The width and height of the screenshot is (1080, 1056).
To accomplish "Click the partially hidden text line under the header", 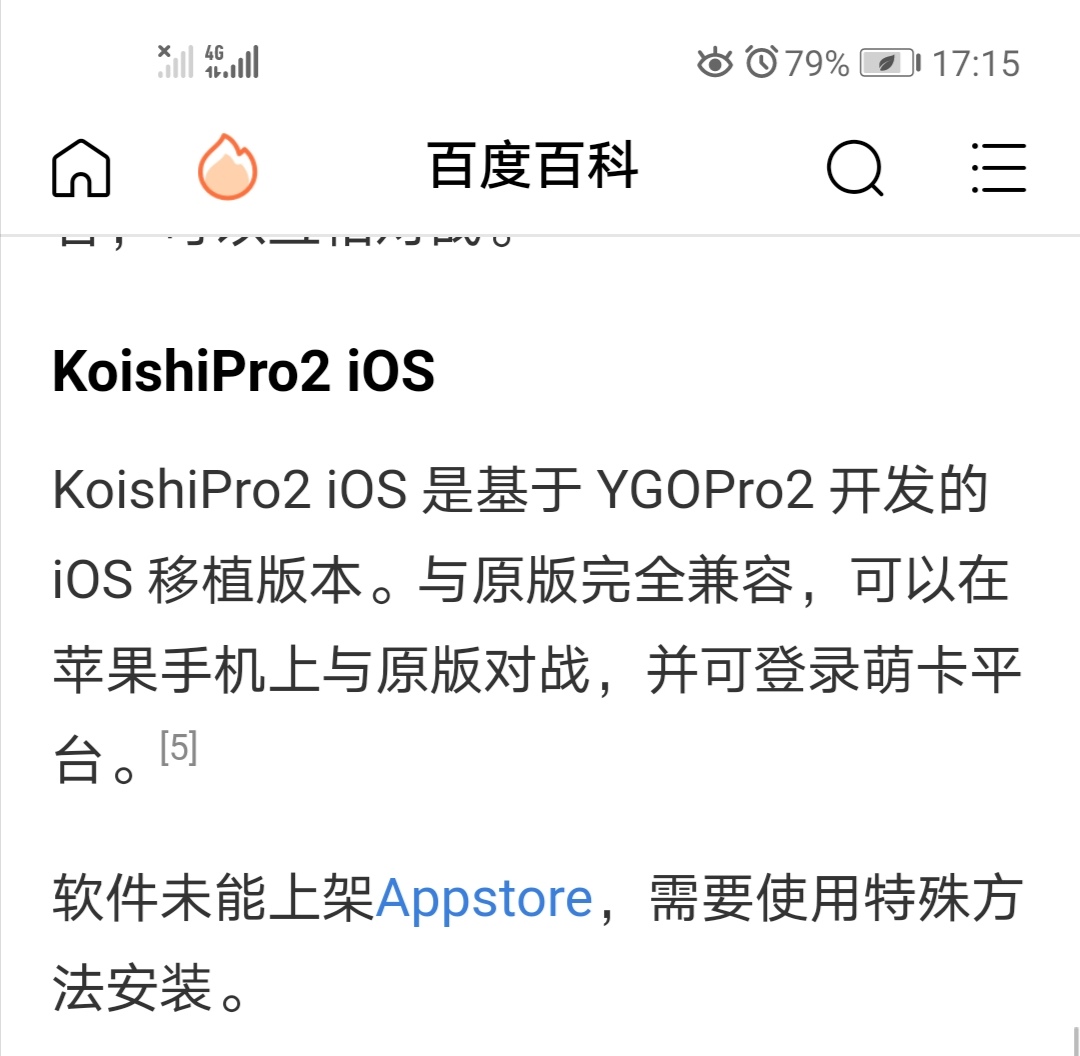I will (284, 240).
